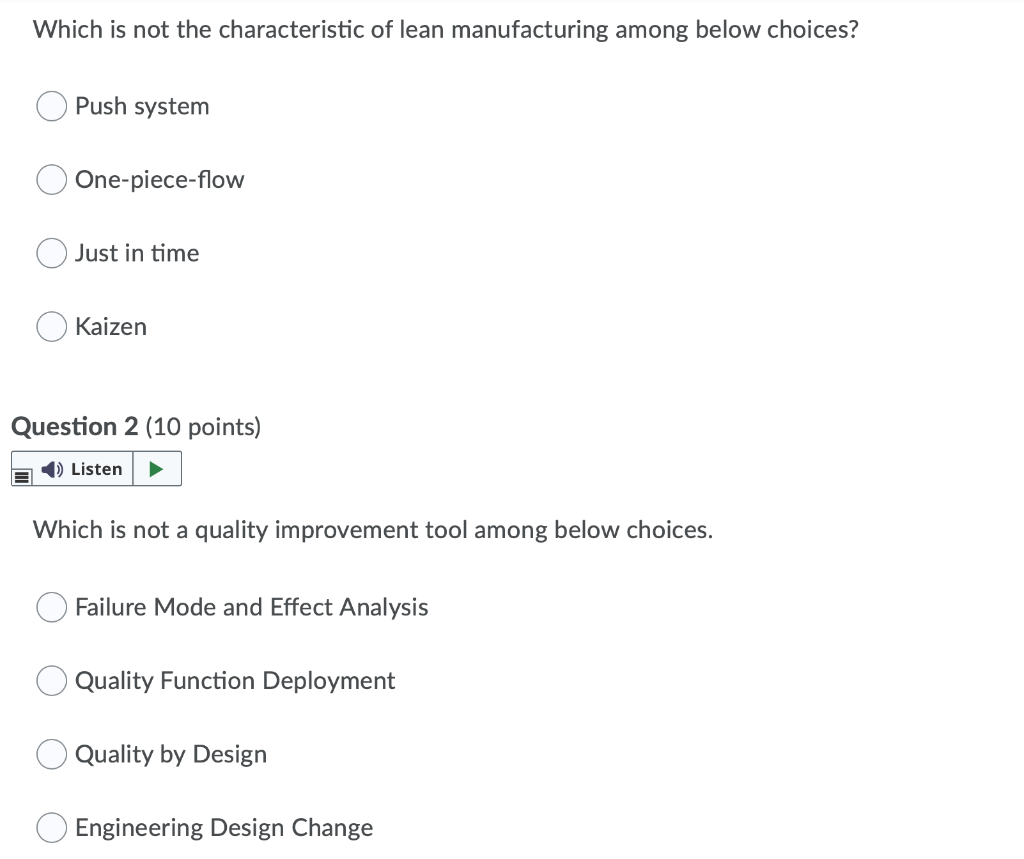This screenshot has width=1024, height=859.
Task: Pick Engineering Design Change as the answer
Action: [51, 827]
